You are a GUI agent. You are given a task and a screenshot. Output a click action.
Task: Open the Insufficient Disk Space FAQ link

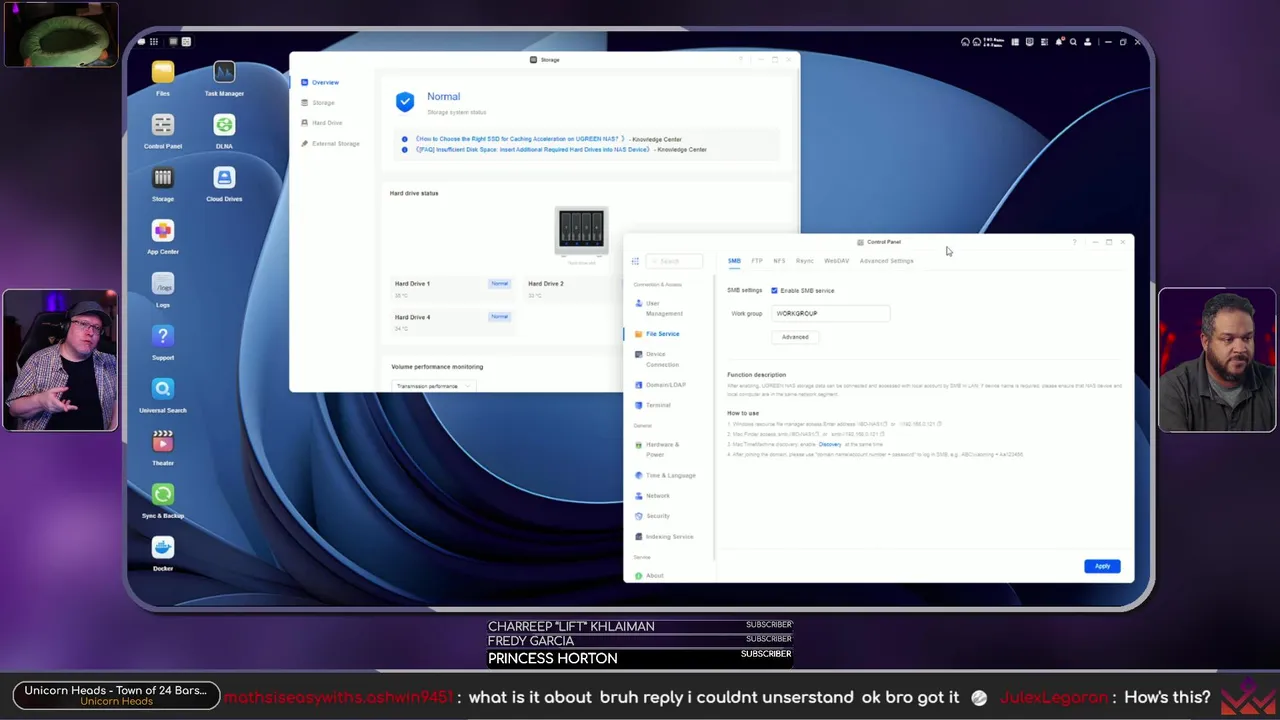(532, 150)
